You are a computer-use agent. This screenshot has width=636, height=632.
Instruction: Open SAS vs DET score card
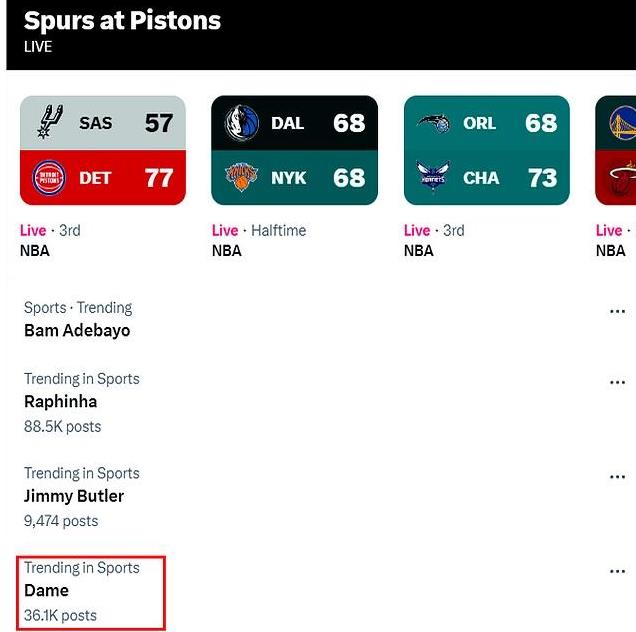103,150
